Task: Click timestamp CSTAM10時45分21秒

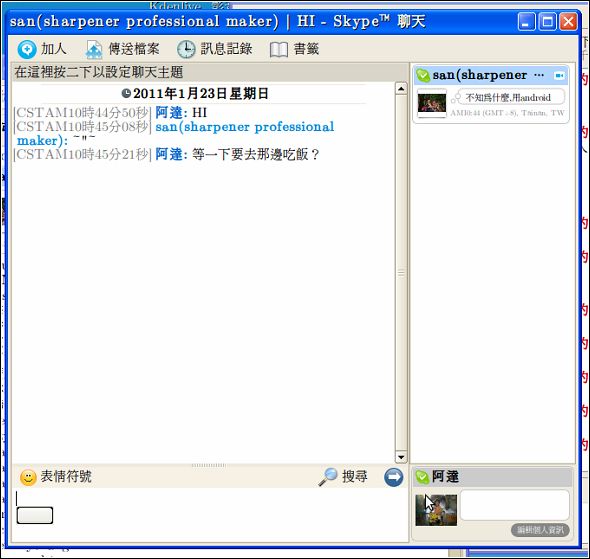Action: point(82,154)
